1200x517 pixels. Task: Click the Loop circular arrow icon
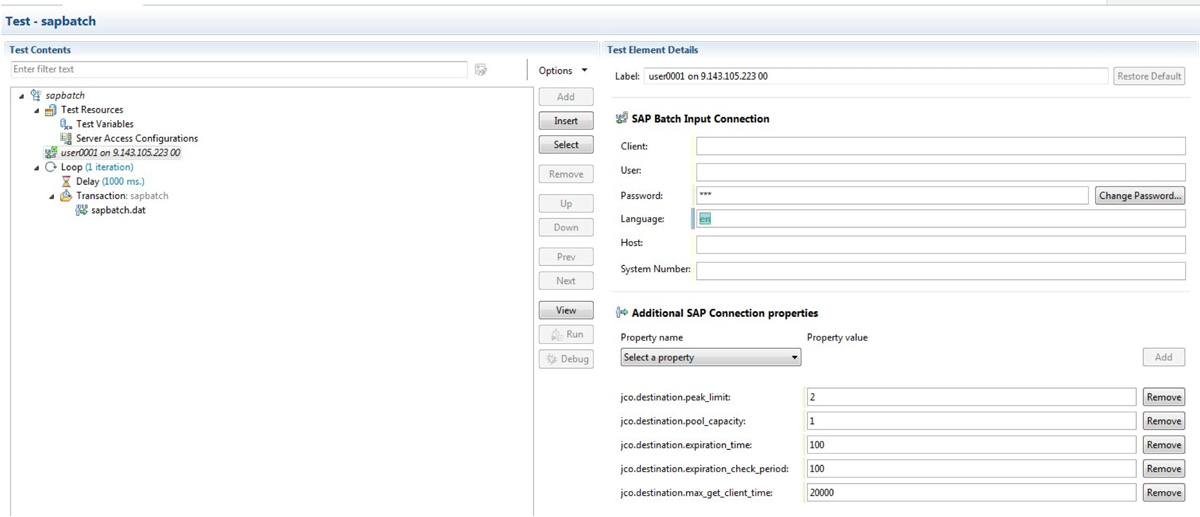[x=50, y=167]
